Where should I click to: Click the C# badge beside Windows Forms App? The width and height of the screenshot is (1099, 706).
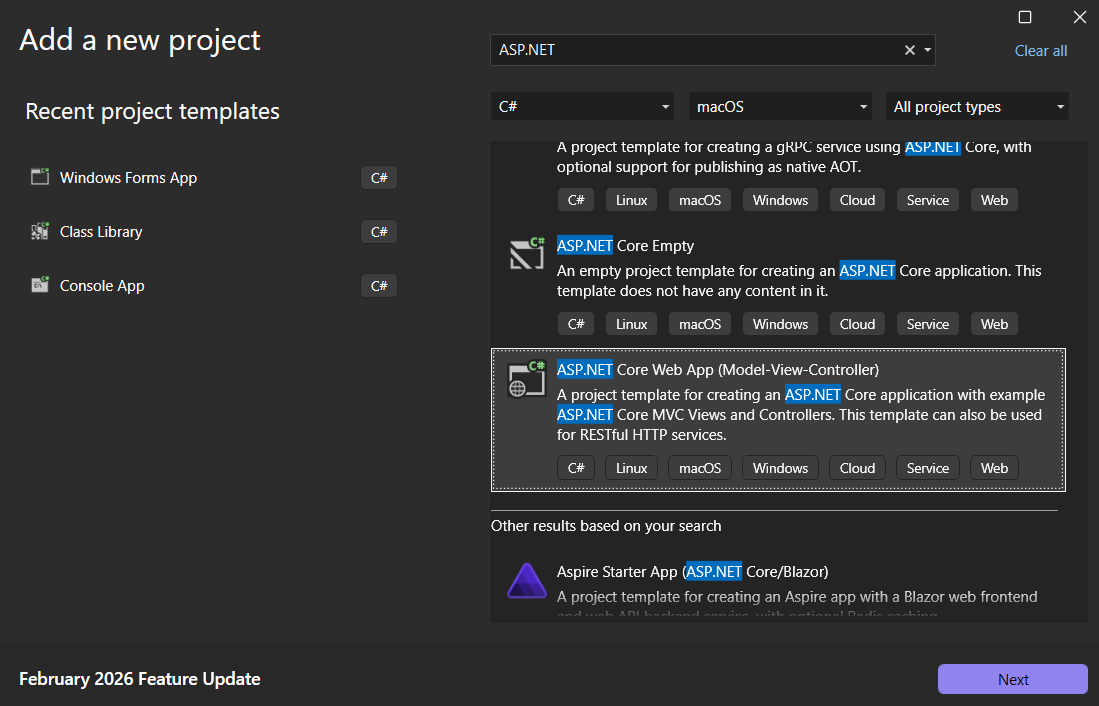[x=378, y=177]
